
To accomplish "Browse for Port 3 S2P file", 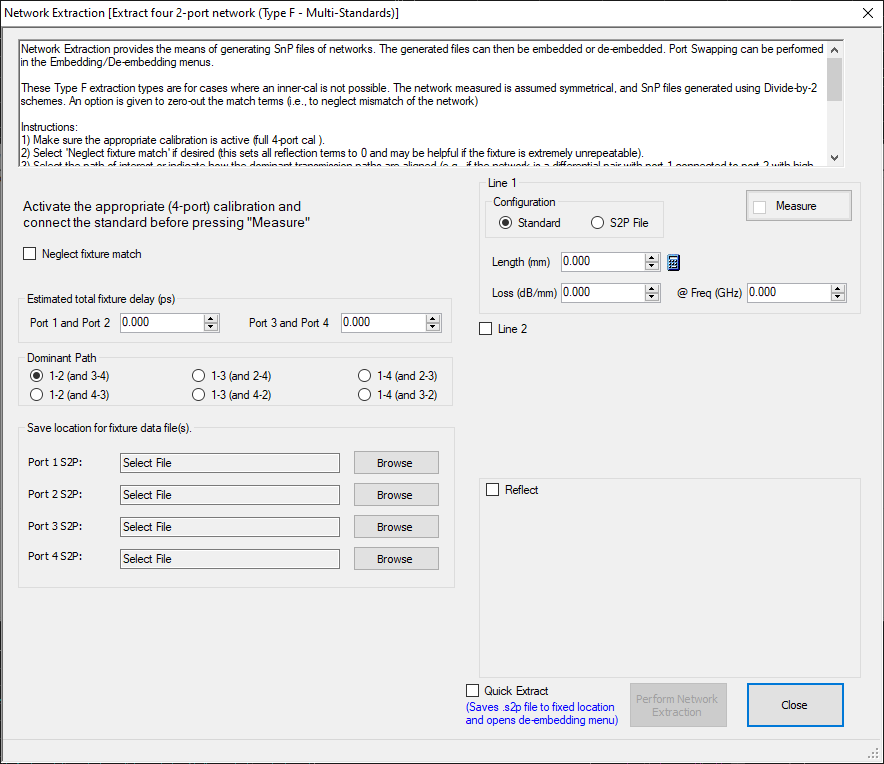I will pyautogui.click(x=395, y=527).
